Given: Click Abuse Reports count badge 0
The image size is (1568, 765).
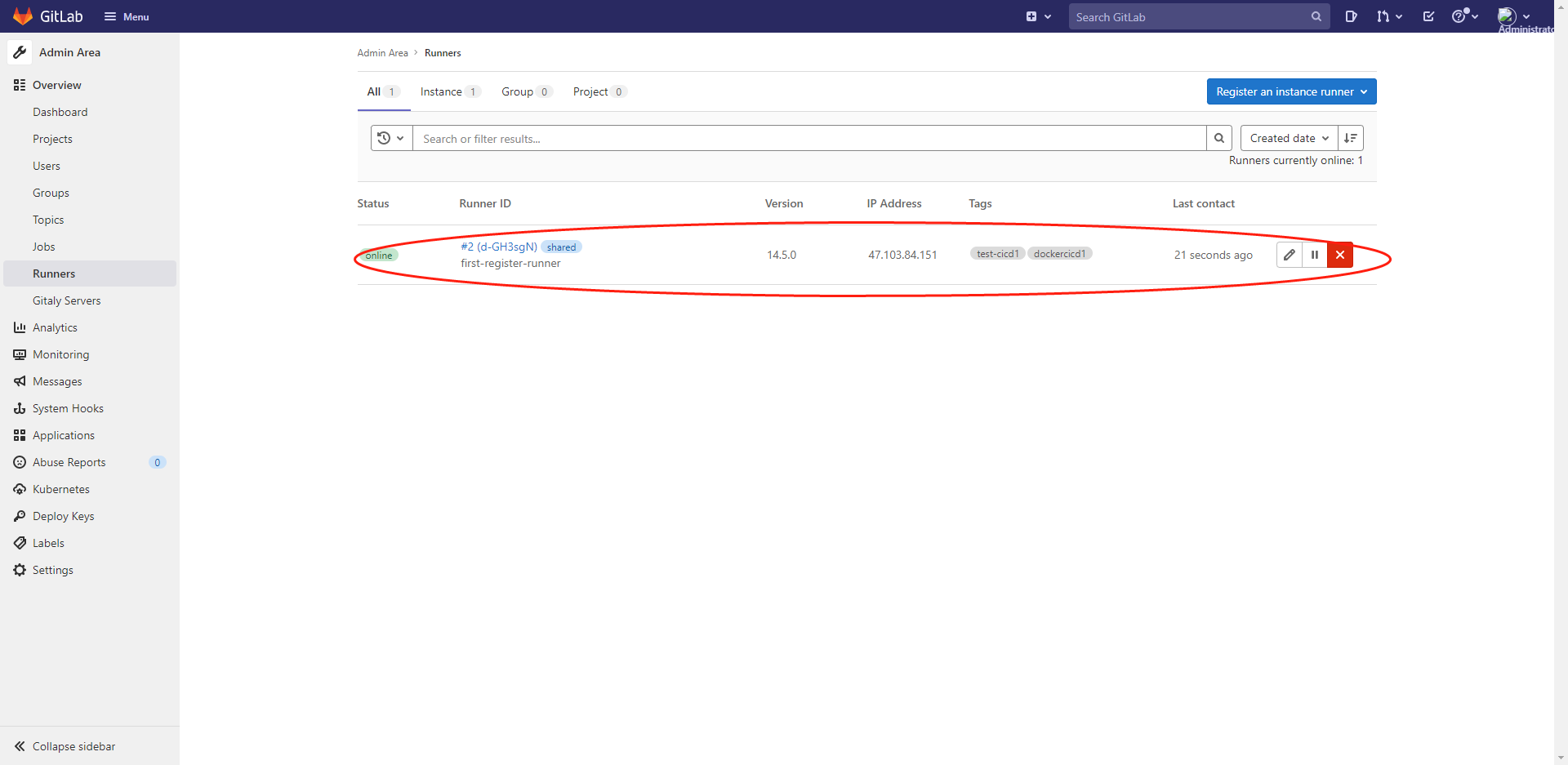Looking at the screenshot, I should 158,462.
